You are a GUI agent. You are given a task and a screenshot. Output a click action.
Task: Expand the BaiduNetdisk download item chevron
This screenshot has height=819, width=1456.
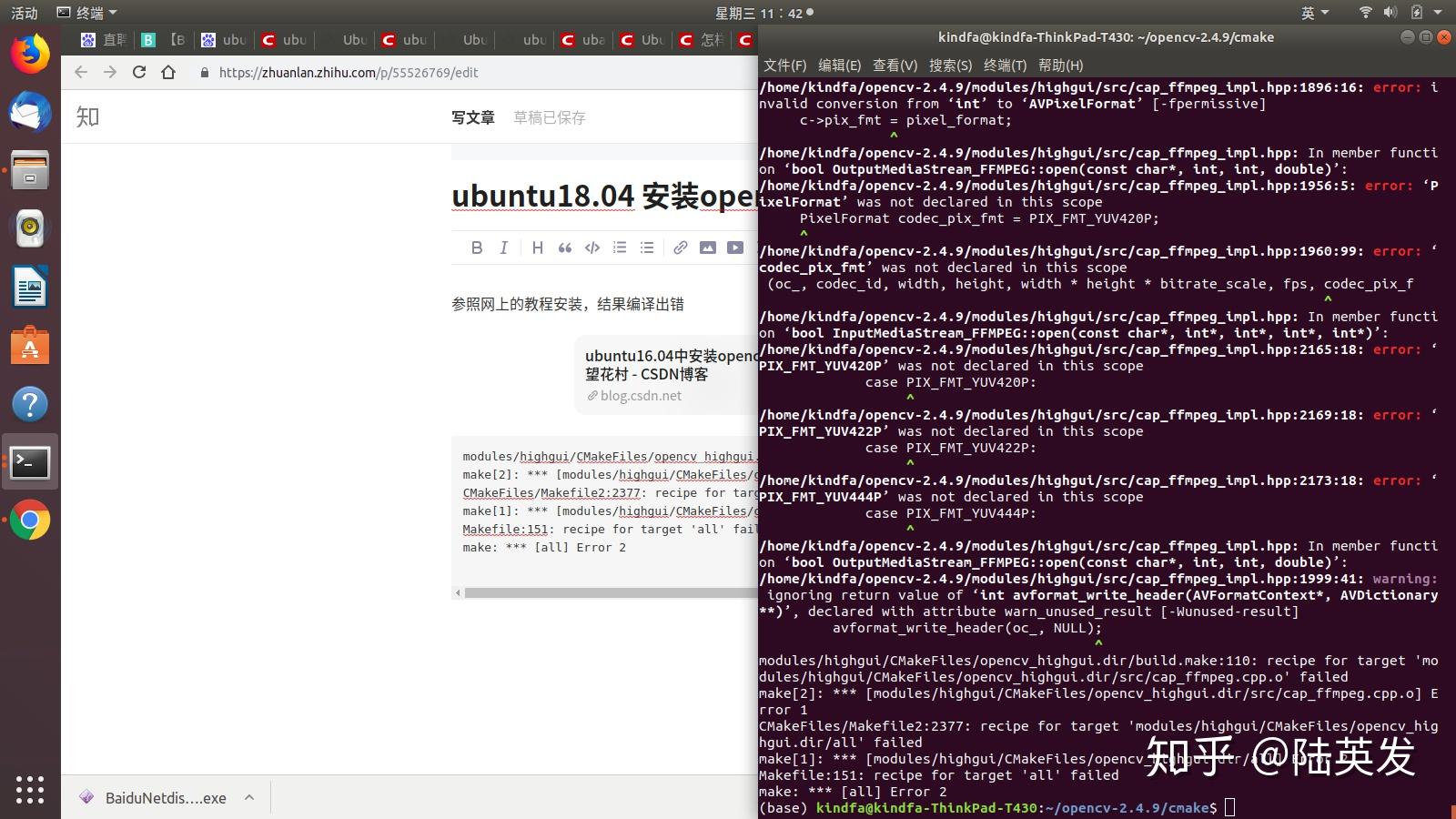point(248,797)
